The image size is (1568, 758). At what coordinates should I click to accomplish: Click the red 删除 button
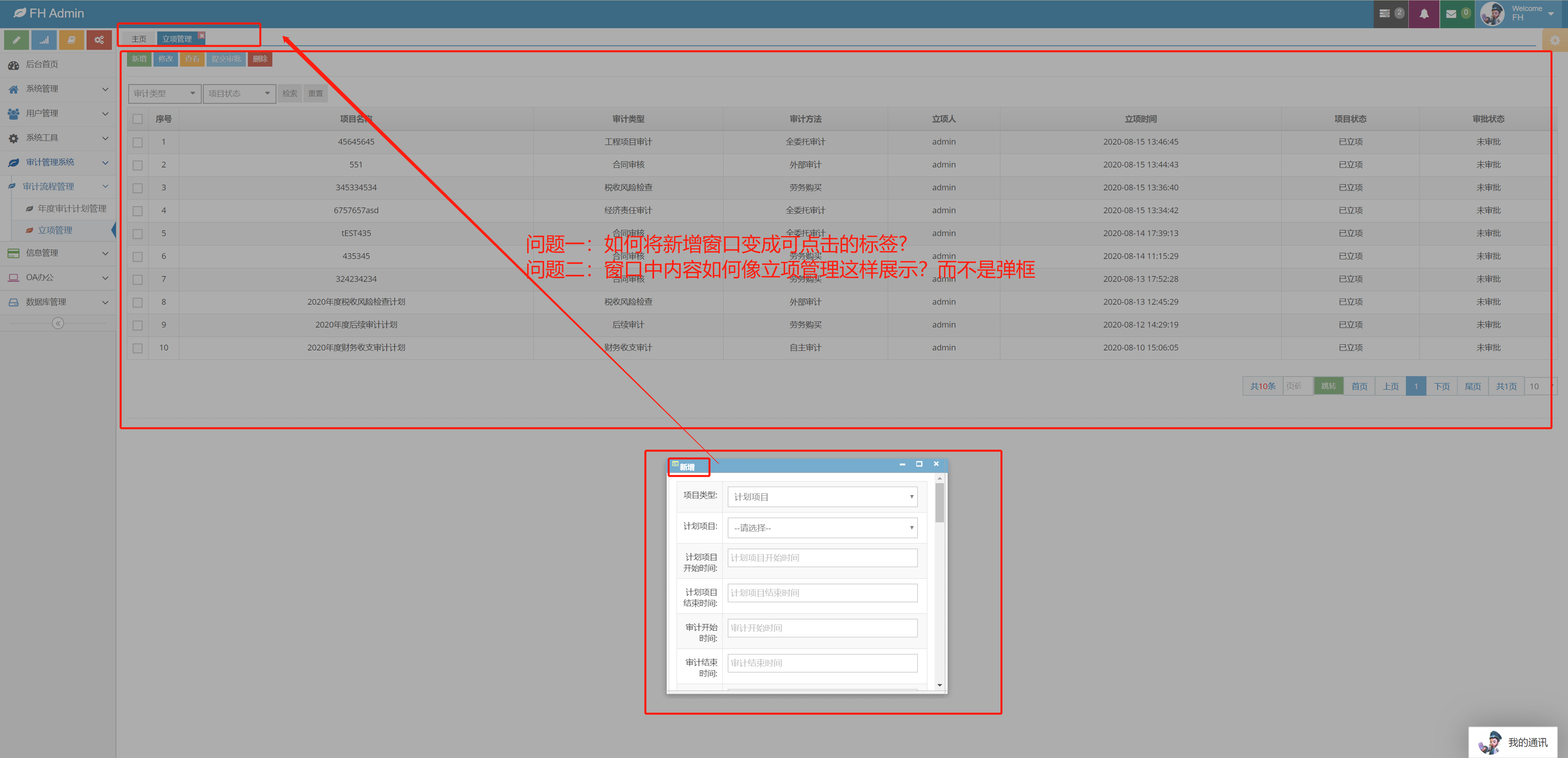click(x=260, y=59)
